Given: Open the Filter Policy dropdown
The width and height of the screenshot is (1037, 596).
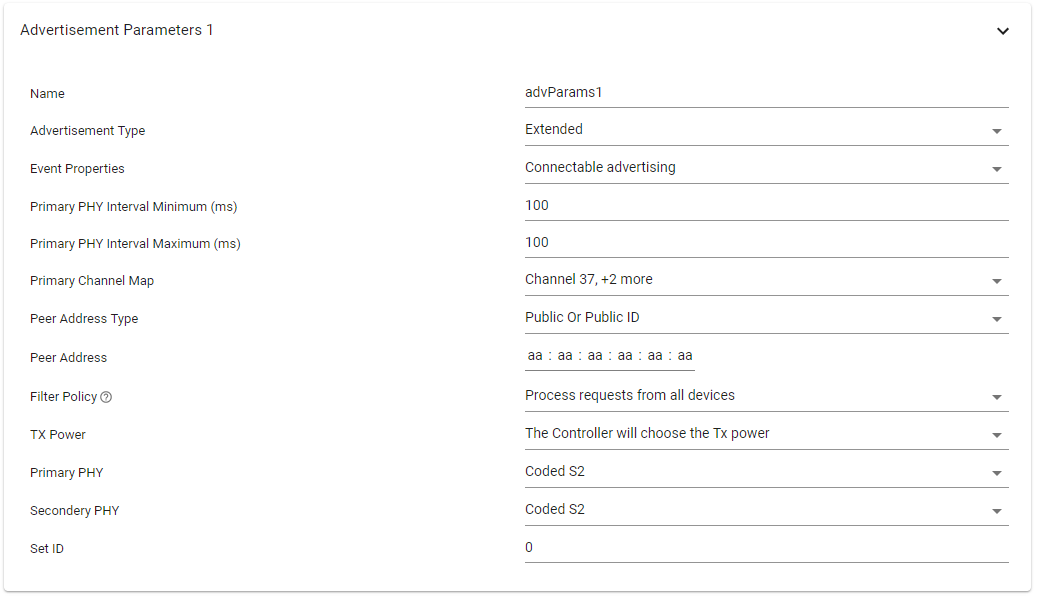Looking at the screenshot, I should (x=996, y=396).
